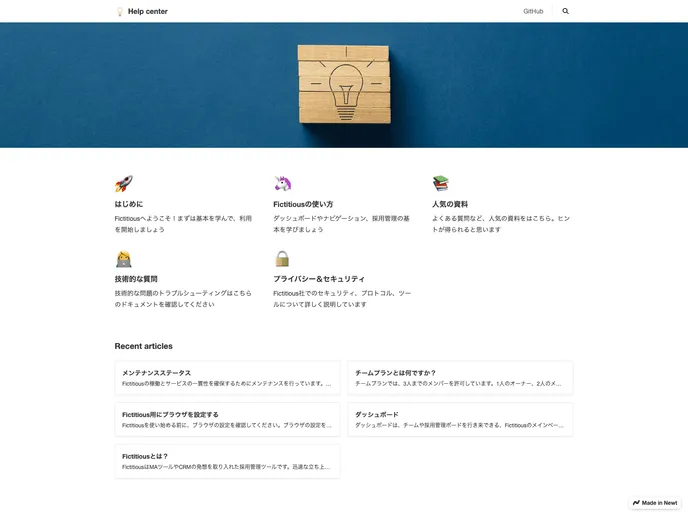The width and height of the screenshot is (688, 512).
Task: Open the はじめに category heading
Action: click(x=129, y=204)
